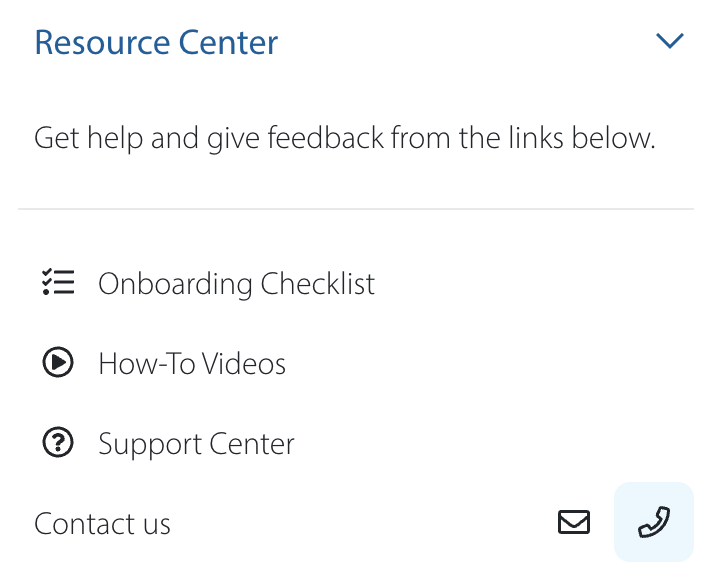Select the How-To Videos menu entry

[192, 364]
